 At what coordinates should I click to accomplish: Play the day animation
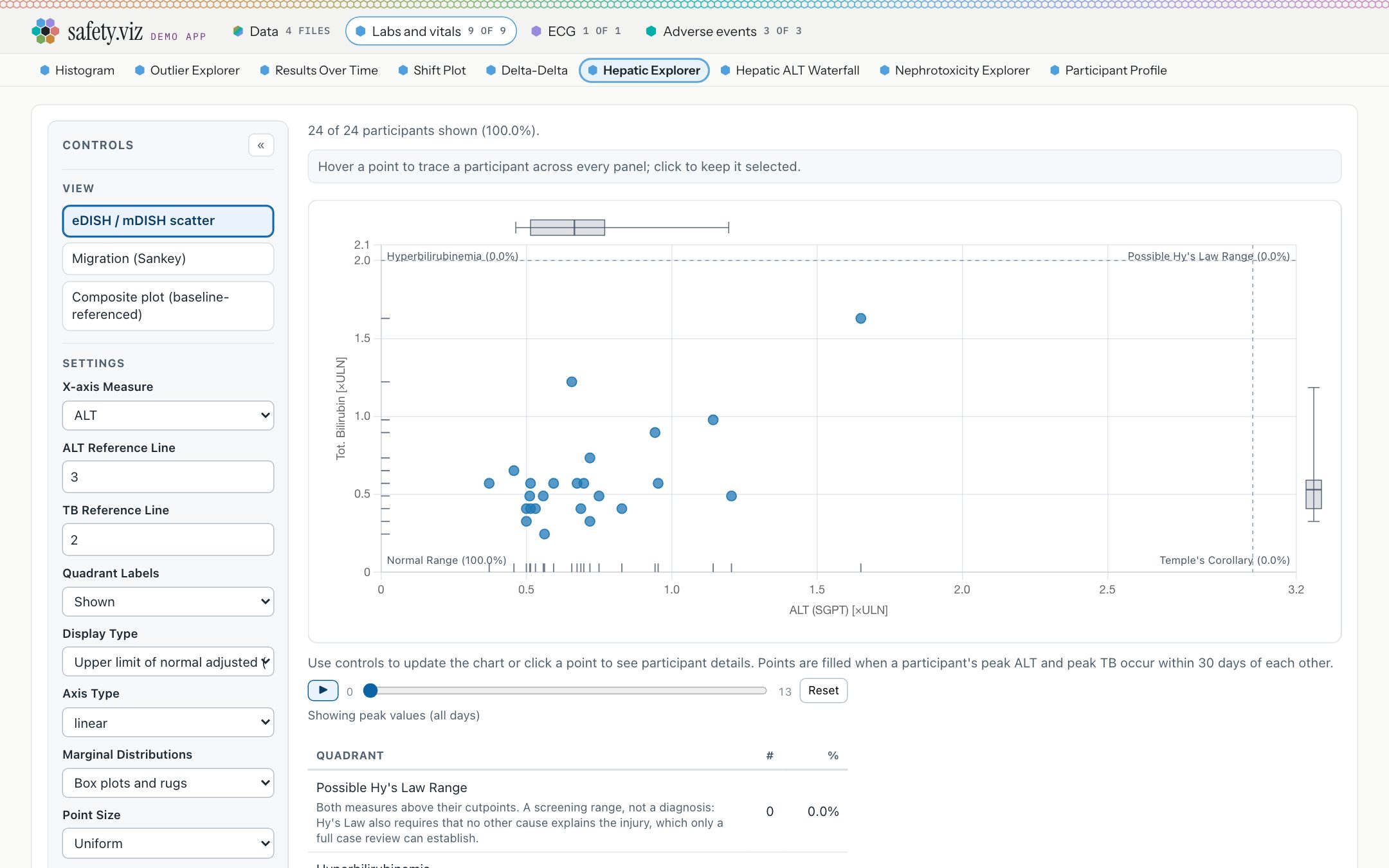[x=323, y=691]
